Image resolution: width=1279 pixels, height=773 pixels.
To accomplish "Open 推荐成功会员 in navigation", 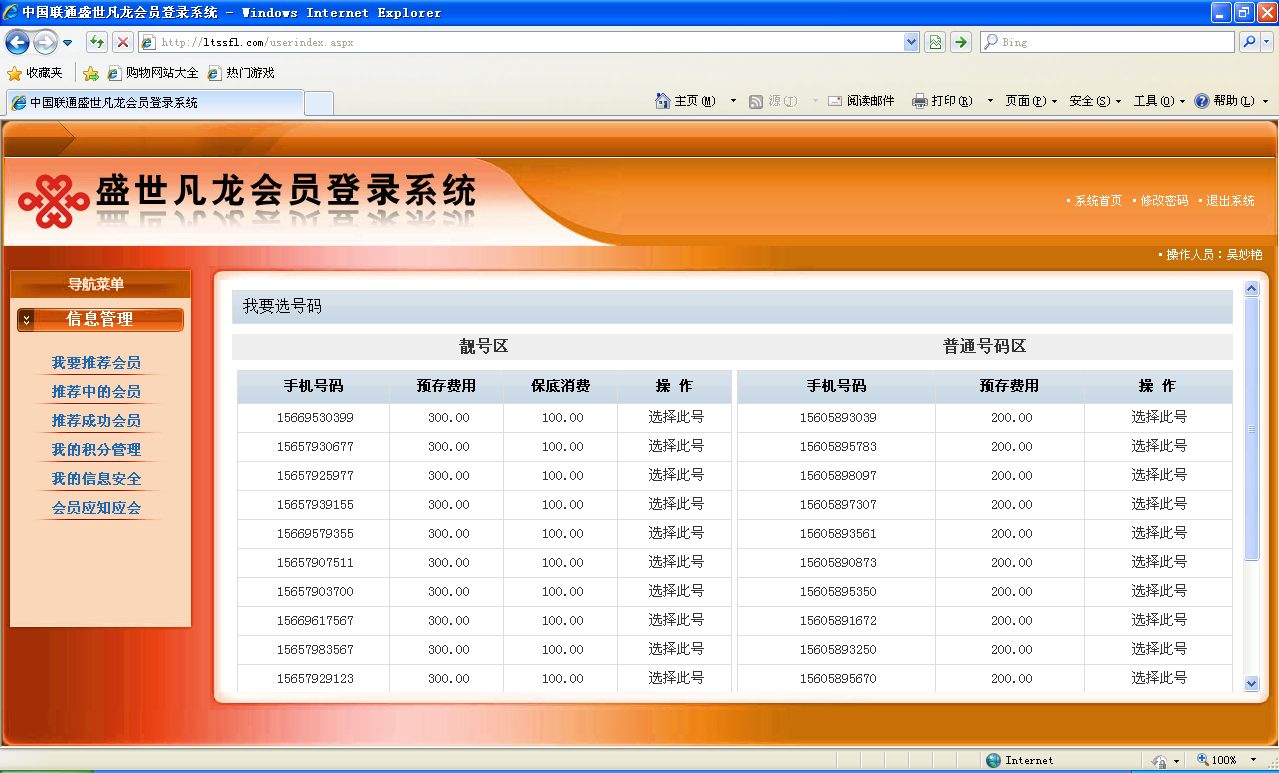I will point(96,421).
